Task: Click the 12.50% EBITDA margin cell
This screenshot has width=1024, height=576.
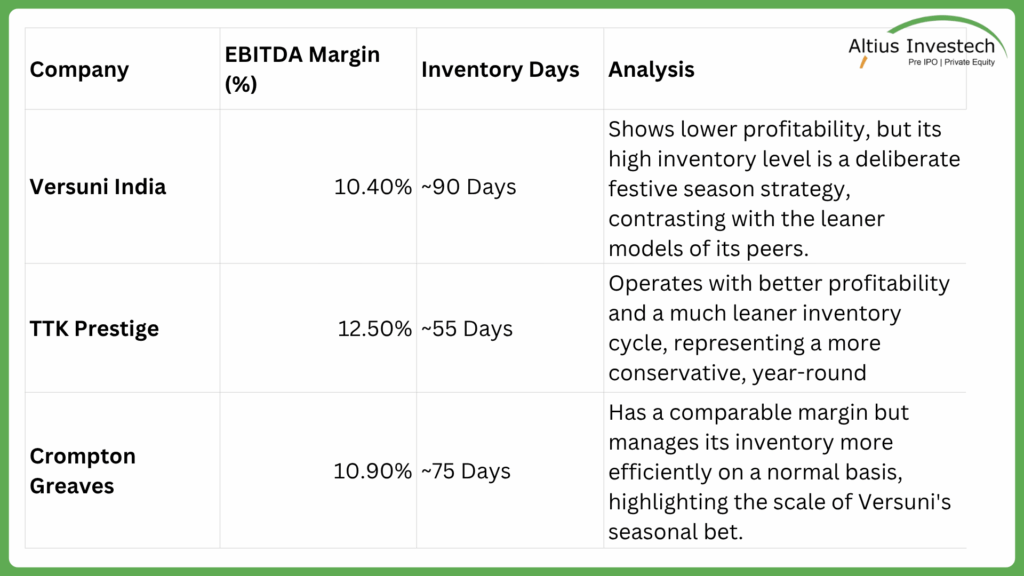Action: coord(372,329)
